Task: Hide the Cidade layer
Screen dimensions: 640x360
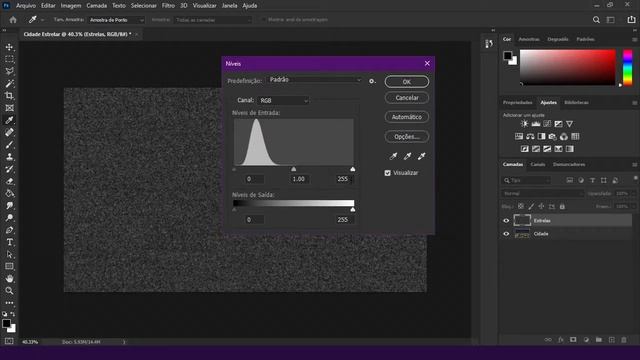Action: 506,234
